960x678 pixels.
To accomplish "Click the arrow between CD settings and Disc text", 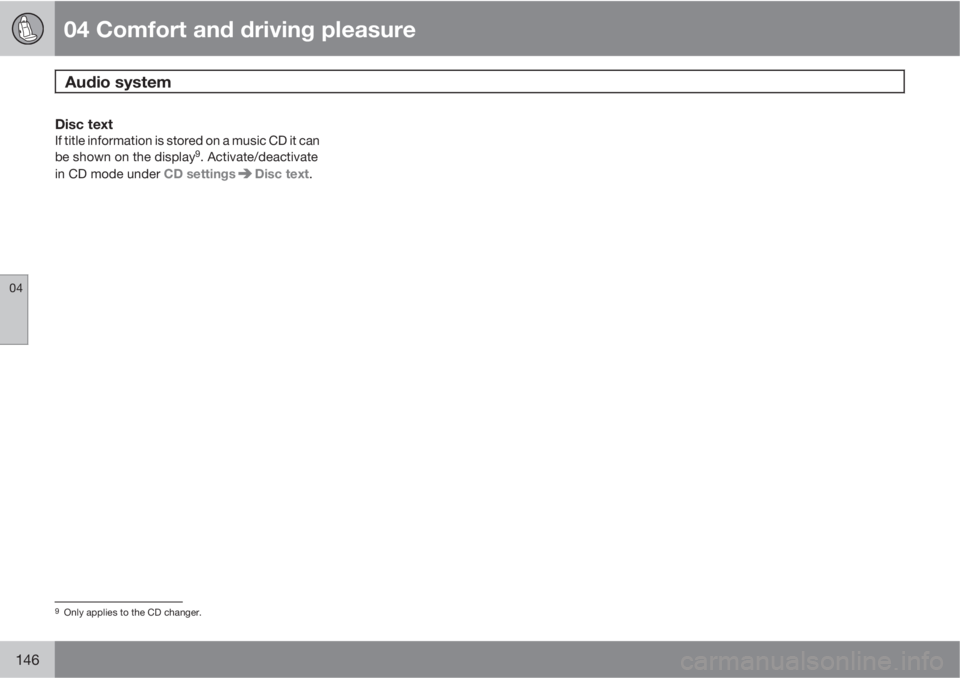I will click(245, 174).
